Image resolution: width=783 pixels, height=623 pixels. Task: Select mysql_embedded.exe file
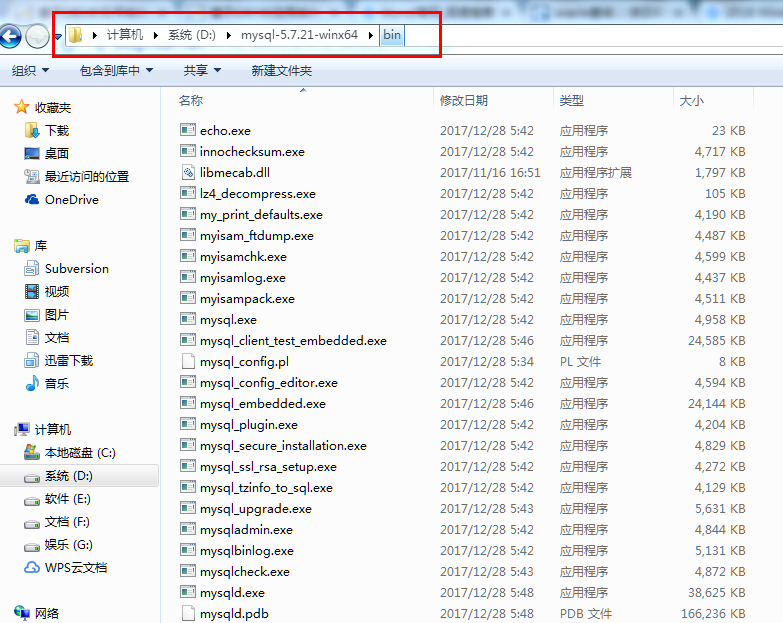(x=263, y=403)
